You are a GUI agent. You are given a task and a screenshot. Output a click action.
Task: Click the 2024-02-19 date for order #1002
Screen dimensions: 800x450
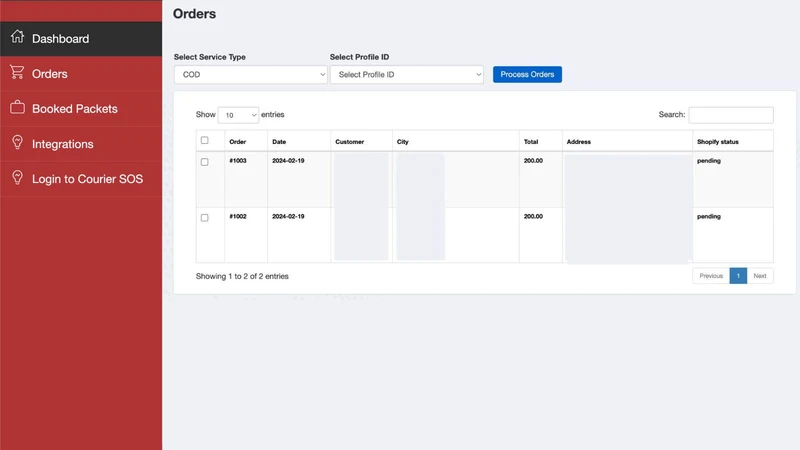pos(288,216)
